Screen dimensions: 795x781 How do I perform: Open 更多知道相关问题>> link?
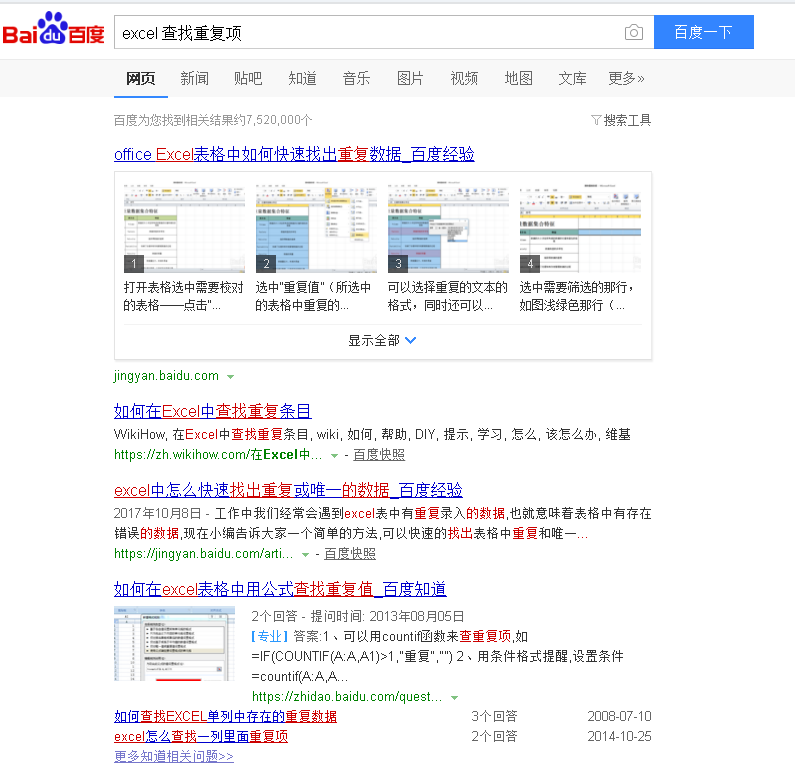[x=173, y=756]
